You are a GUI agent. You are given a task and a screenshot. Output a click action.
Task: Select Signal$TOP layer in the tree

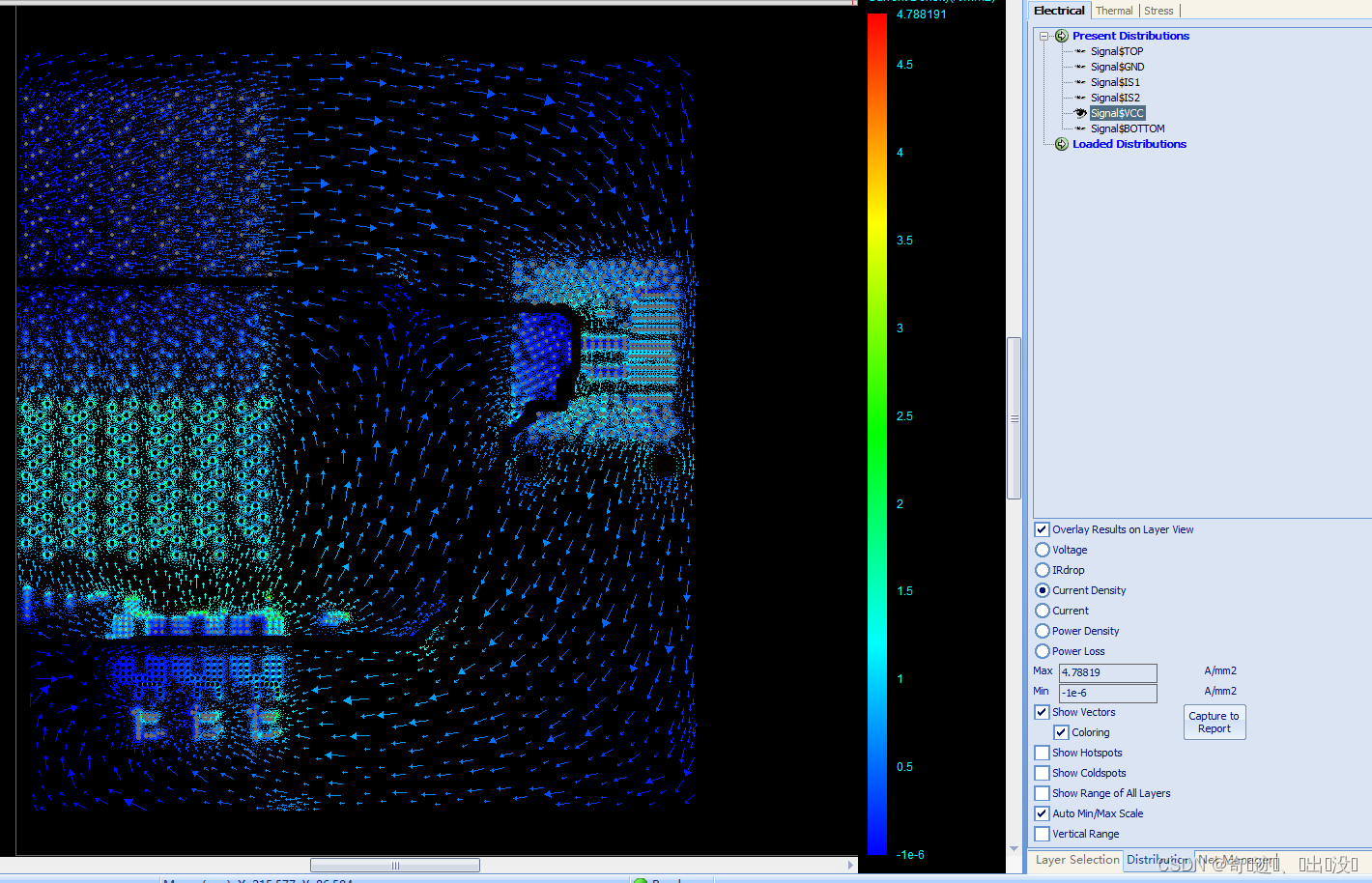1117,51
